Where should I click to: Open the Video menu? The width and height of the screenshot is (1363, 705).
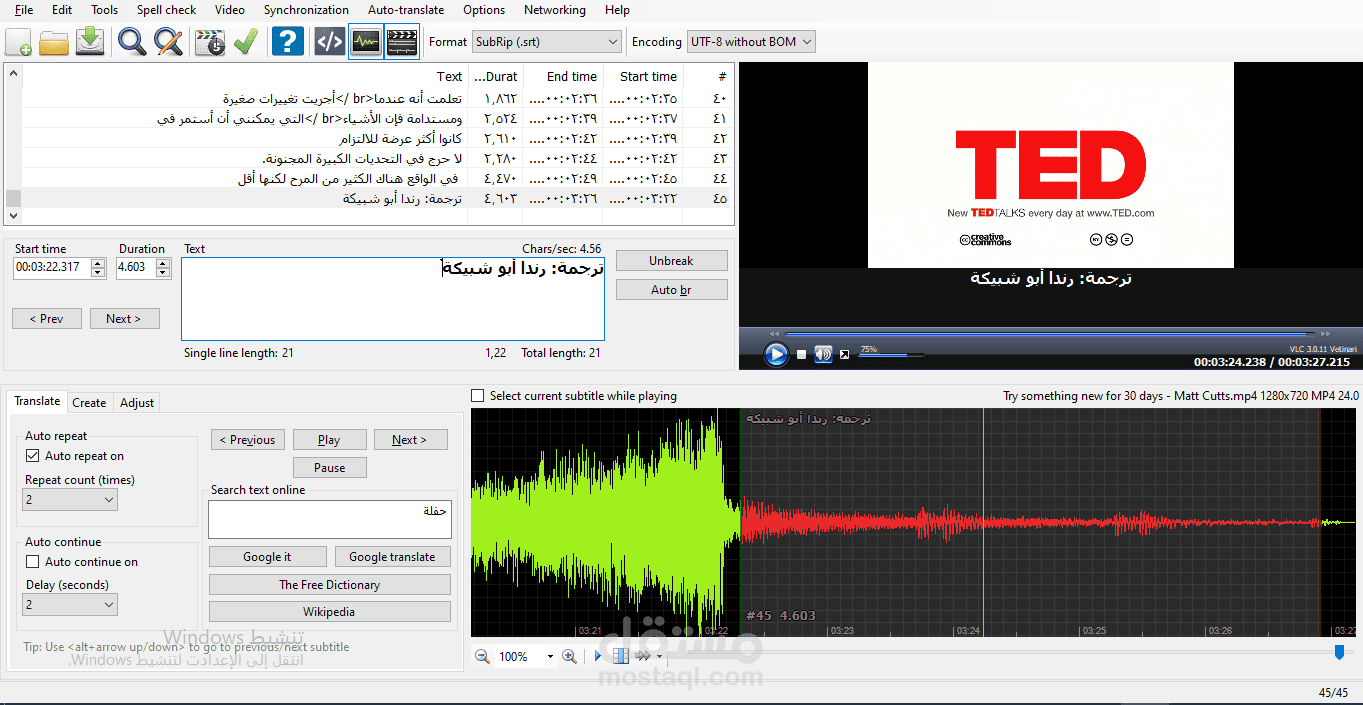click(230, 10)
